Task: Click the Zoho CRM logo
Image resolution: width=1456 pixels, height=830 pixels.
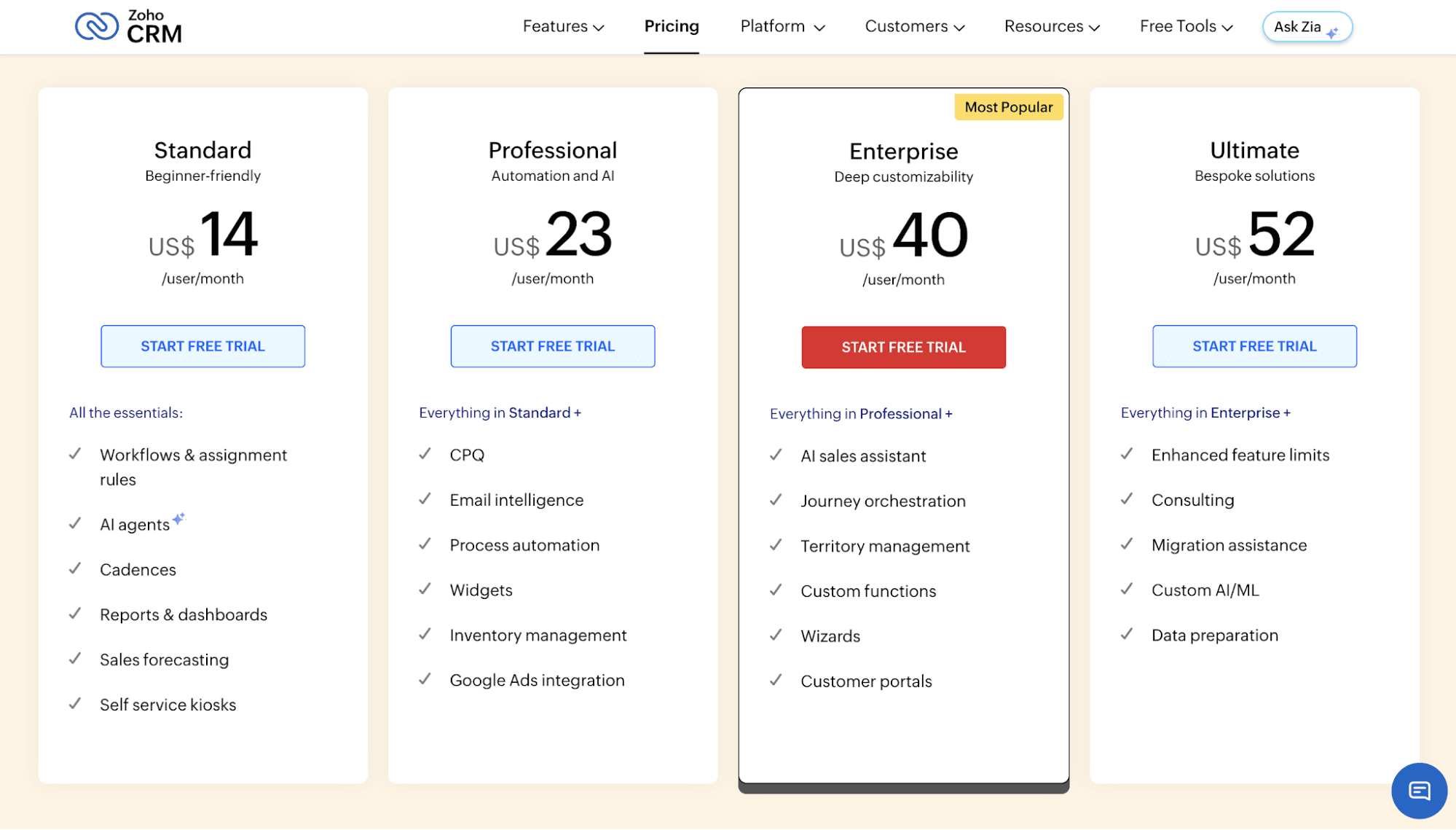Action: tap(129, 26)
